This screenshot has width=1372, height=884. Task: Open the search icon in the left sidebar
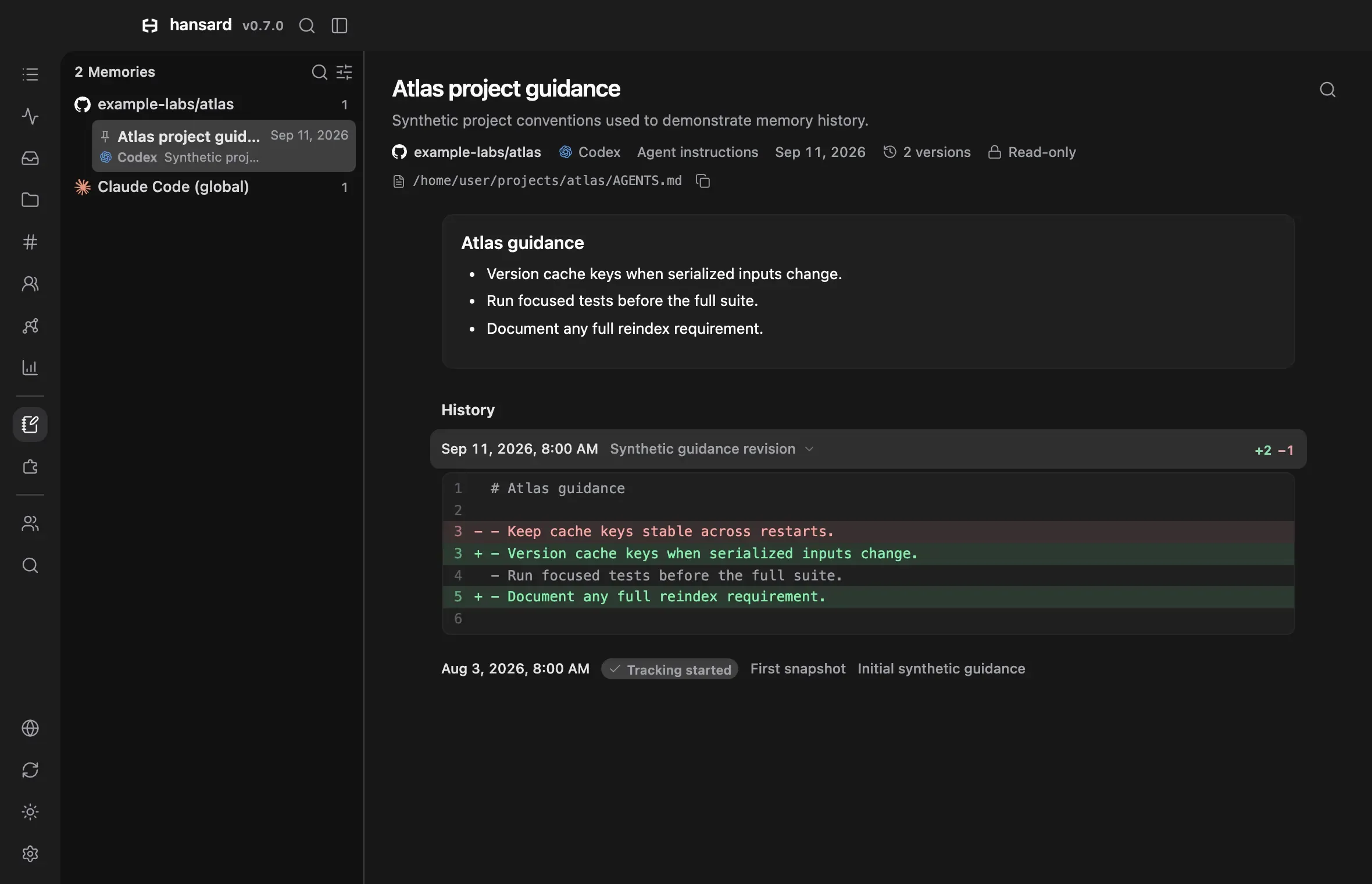[x=30, y=565]
